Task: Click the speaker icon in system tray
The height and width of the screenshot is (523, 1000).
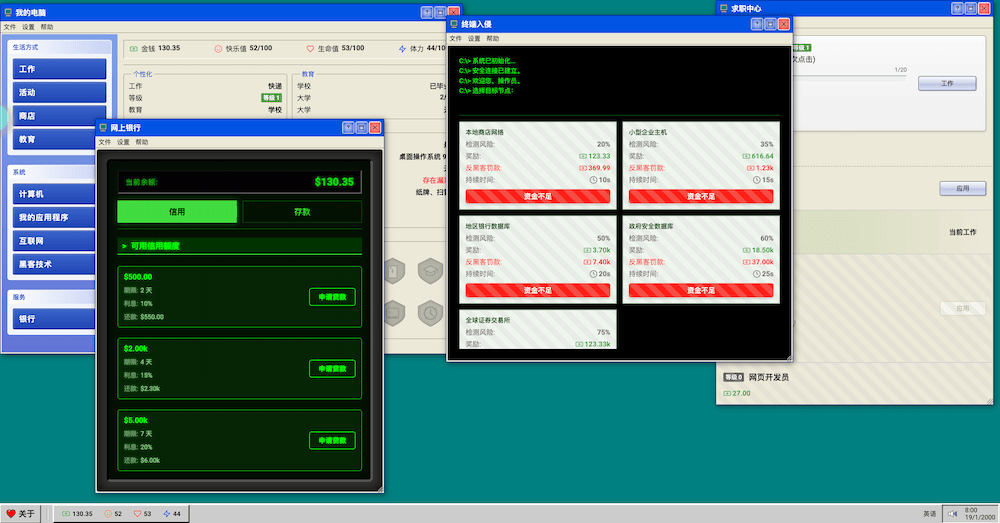Action: [x=952, y=513]
